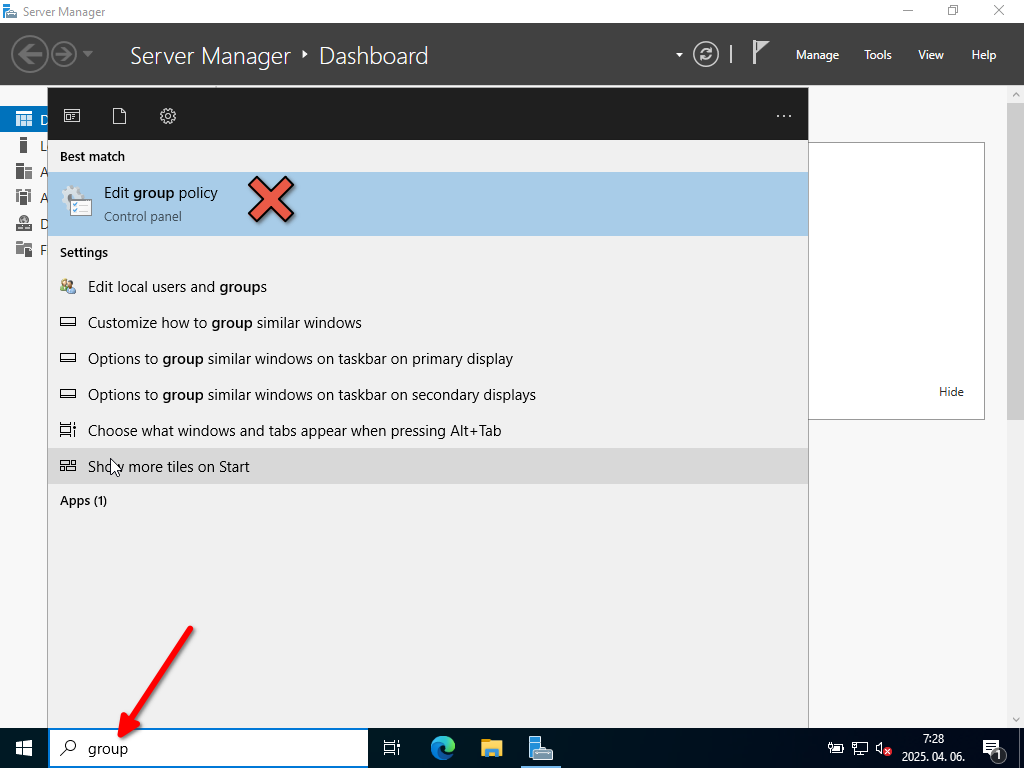This screenshot has height=768, width=1024.
Task: Launch Microsoft Edge from the taskbar
Action: (443, 748)
